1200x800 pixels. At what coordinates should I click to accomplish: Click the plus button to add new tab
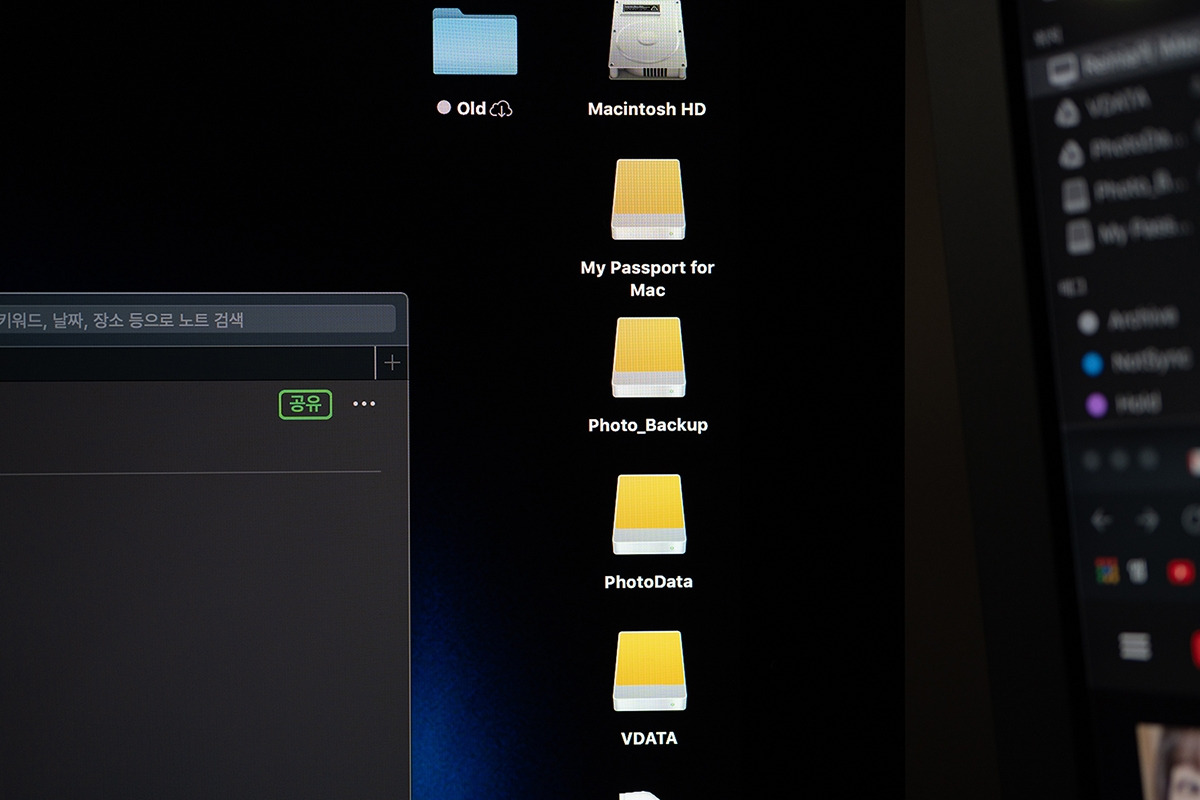tap(392, 362)
